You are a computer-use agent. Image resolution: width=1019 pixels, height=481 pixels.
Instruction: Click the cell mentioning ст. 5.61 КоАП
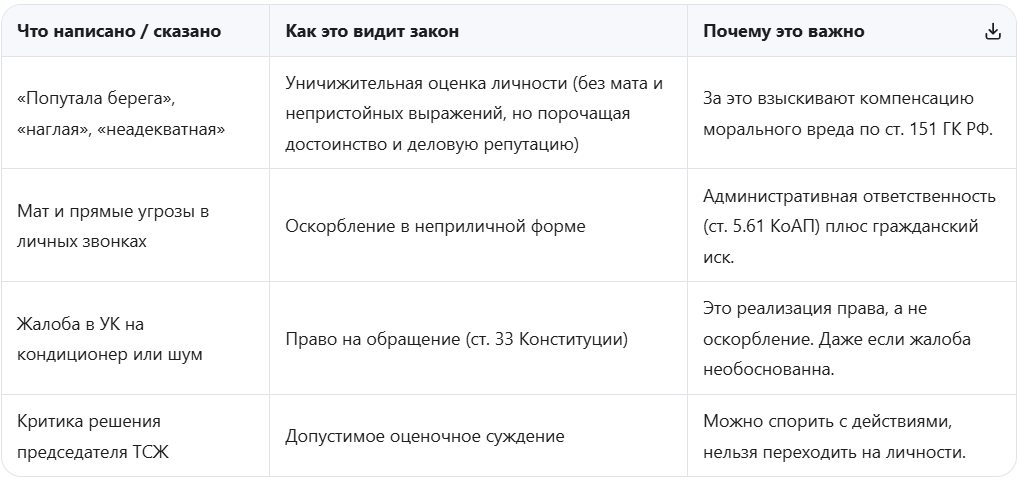point(849,226)
